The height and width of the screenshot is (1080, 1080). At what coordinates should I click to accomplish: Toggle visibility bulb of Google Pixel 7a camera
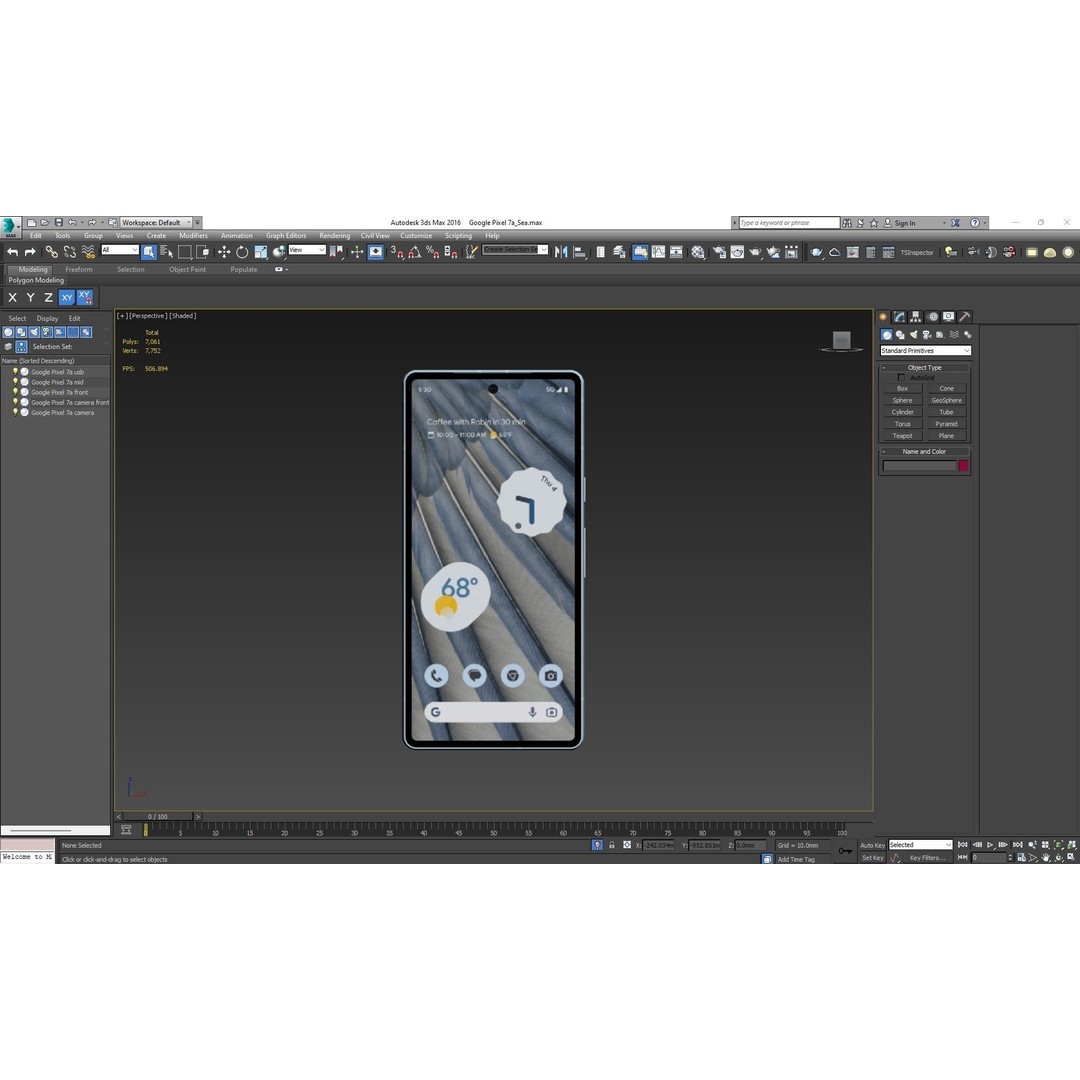click(15, 413)
